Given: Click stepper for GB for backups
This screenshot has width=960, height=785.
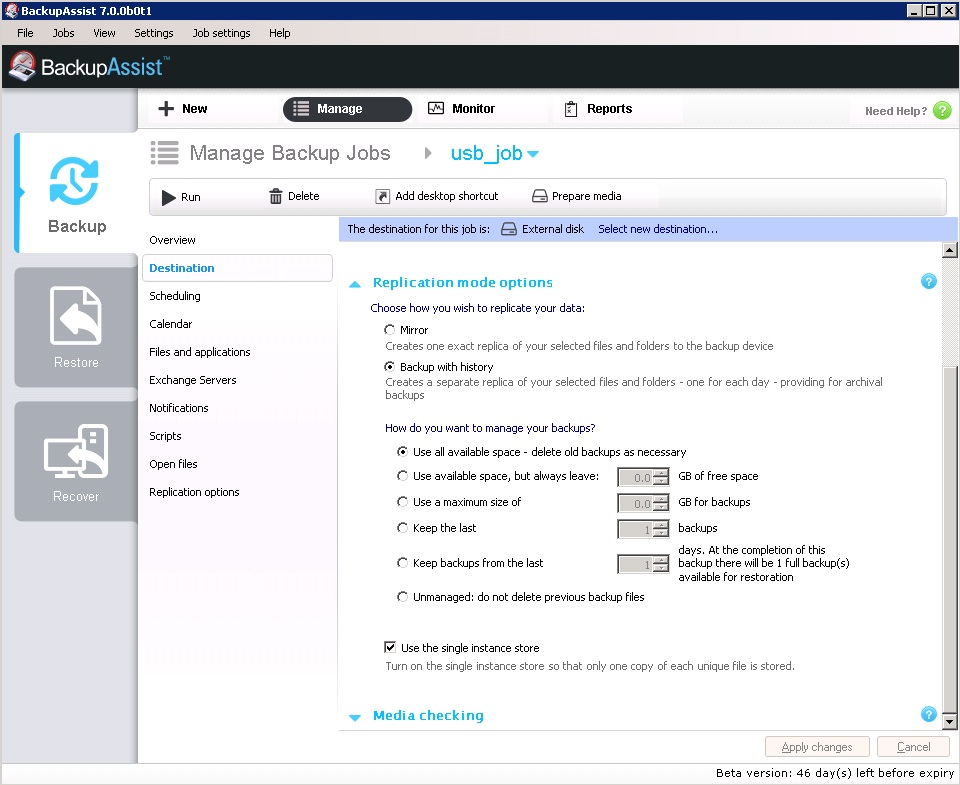Looking at the screenshot, I should (x=661, y=503).
